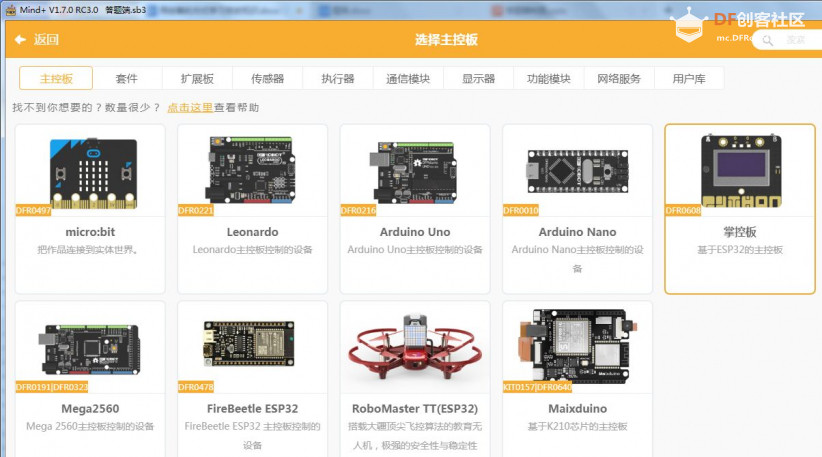Viewport: 822px width, 457px height.
Task: Click the 基于K210芯片的主控板 description
Action: point(578,427)
